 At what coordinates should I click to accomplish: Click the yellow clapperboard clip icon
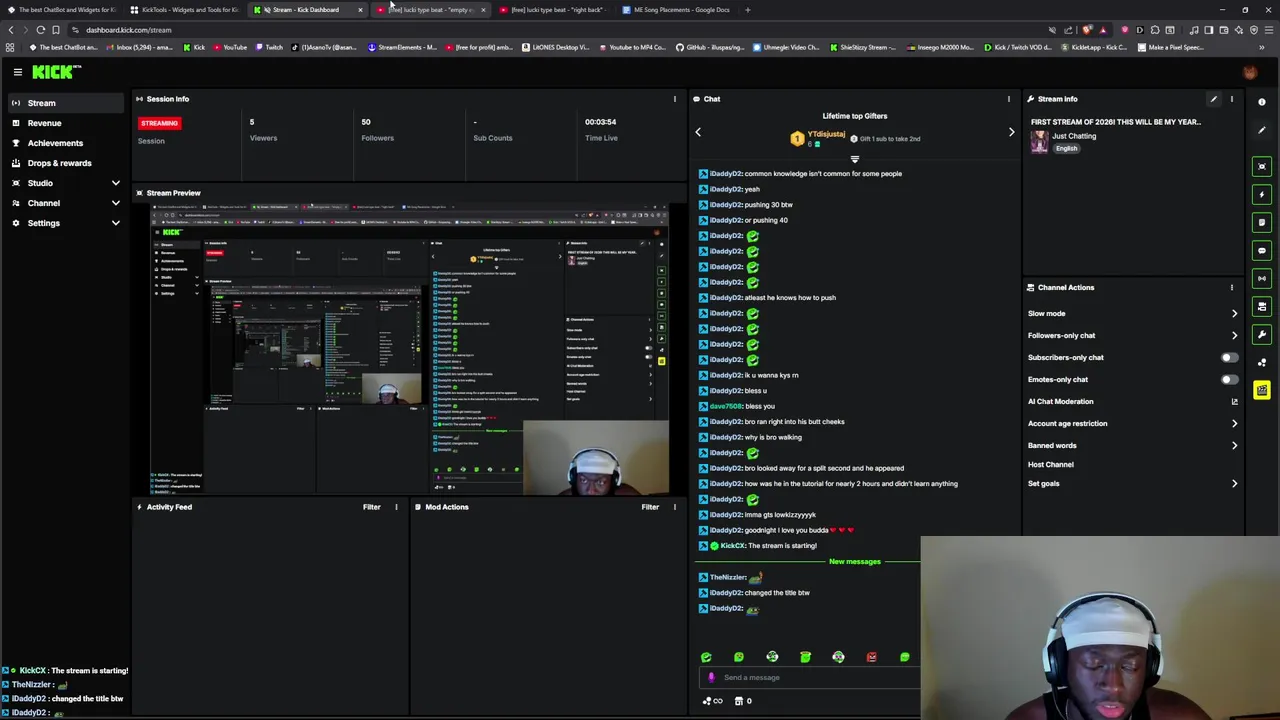[x=1262, y=390]
